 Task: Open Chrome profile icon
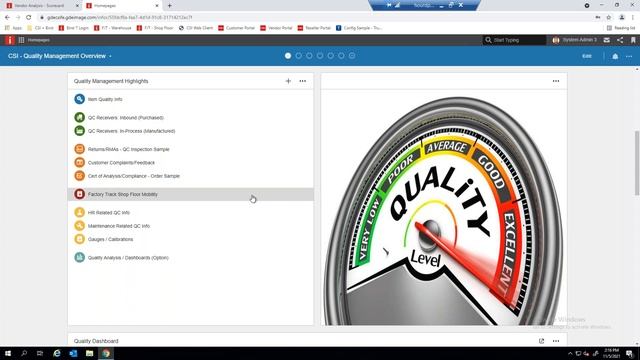tap(622, 18)
